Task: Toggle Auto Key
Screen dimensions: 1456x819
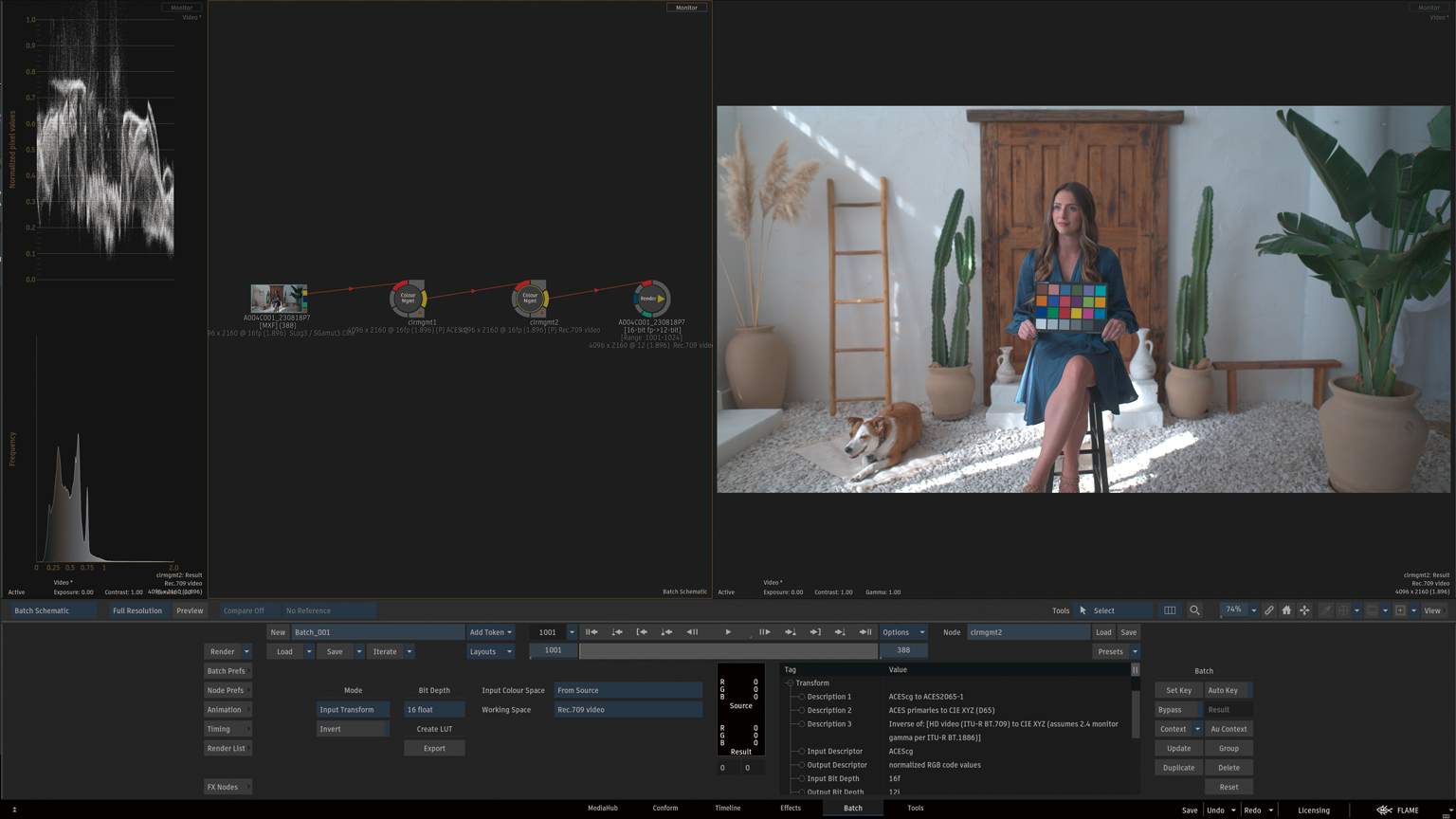Action: coord(1228,690)
